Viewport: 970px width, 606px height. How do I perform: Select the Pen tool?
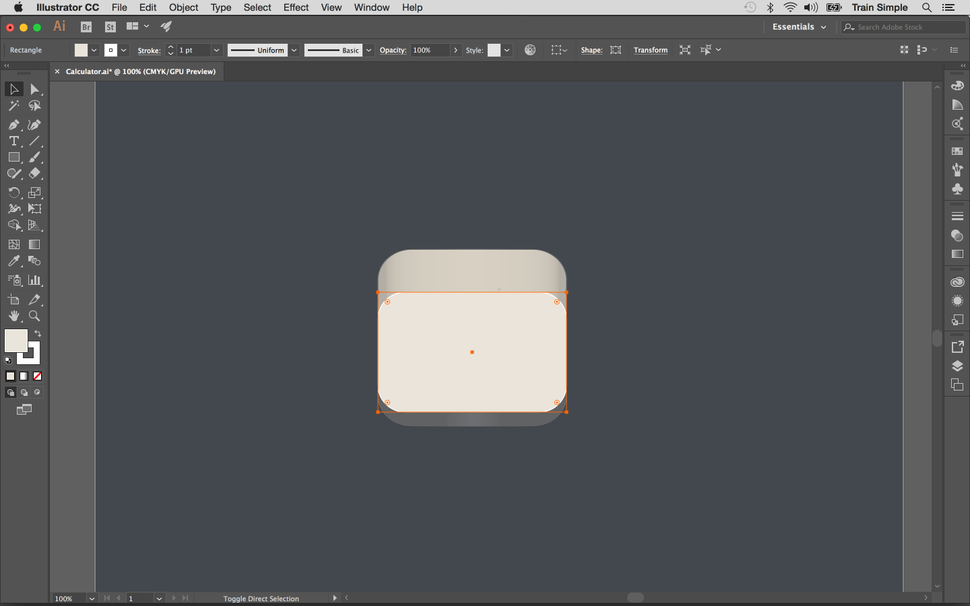coord(14,123)
